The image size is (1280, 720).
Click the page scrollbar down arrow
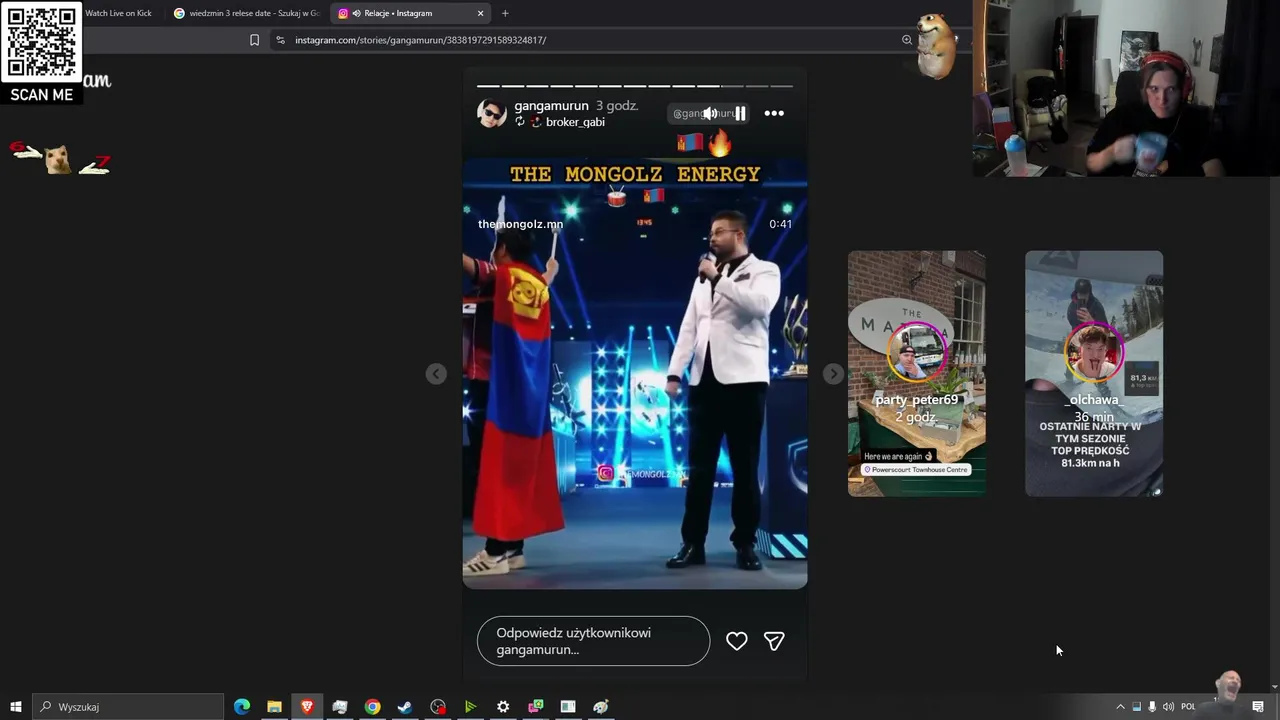(1274, 687)
